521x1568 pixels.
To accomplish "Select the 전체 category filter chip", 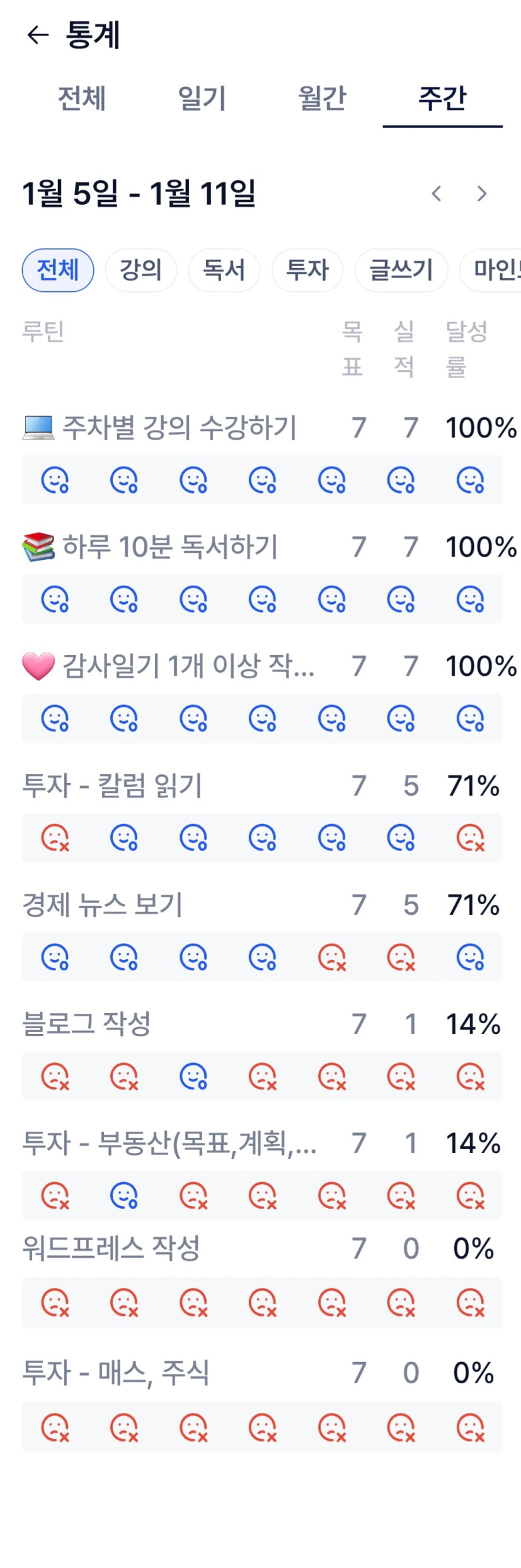I will tap(58, 270).
